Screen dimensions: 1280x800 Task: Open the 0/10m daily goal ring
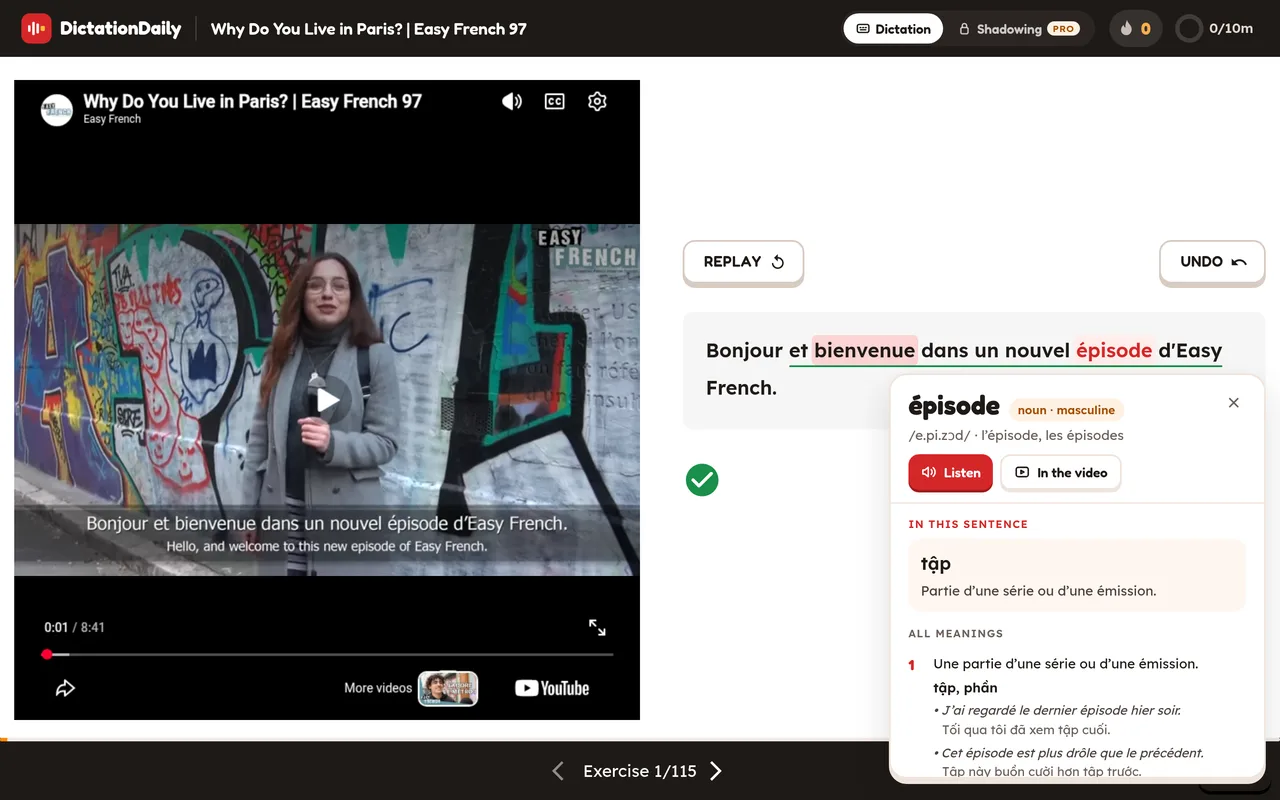click(1215, 29)
